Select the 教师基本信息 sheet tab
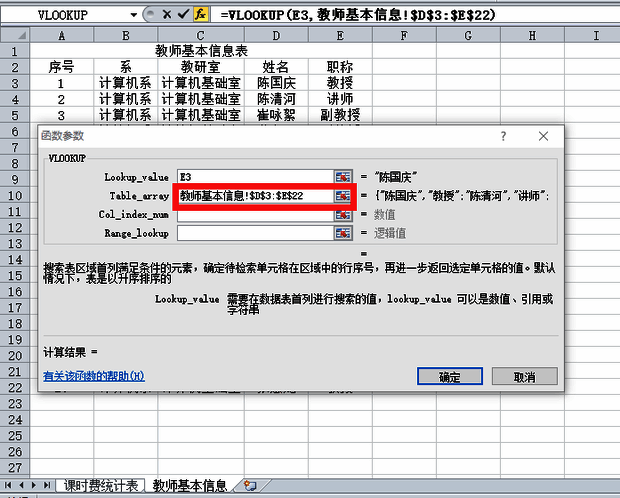The width and height of the screenshot is (620, 498). click(189, 485)
